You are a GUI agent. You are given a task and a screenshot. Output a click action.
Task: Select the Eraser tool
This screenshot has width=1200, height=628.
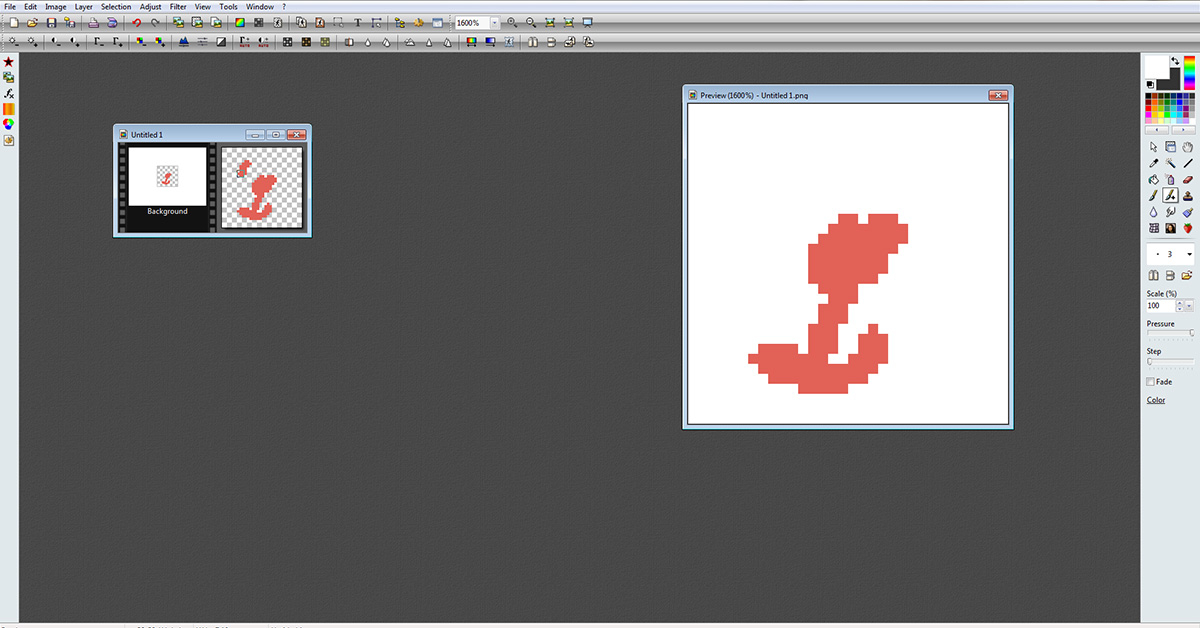[1188, 179]
